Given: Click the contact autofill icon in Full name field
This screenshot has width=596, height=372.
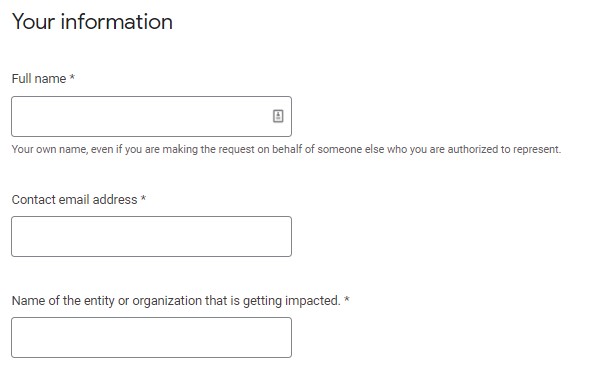Looking at the screenshot, I should 278,116.
